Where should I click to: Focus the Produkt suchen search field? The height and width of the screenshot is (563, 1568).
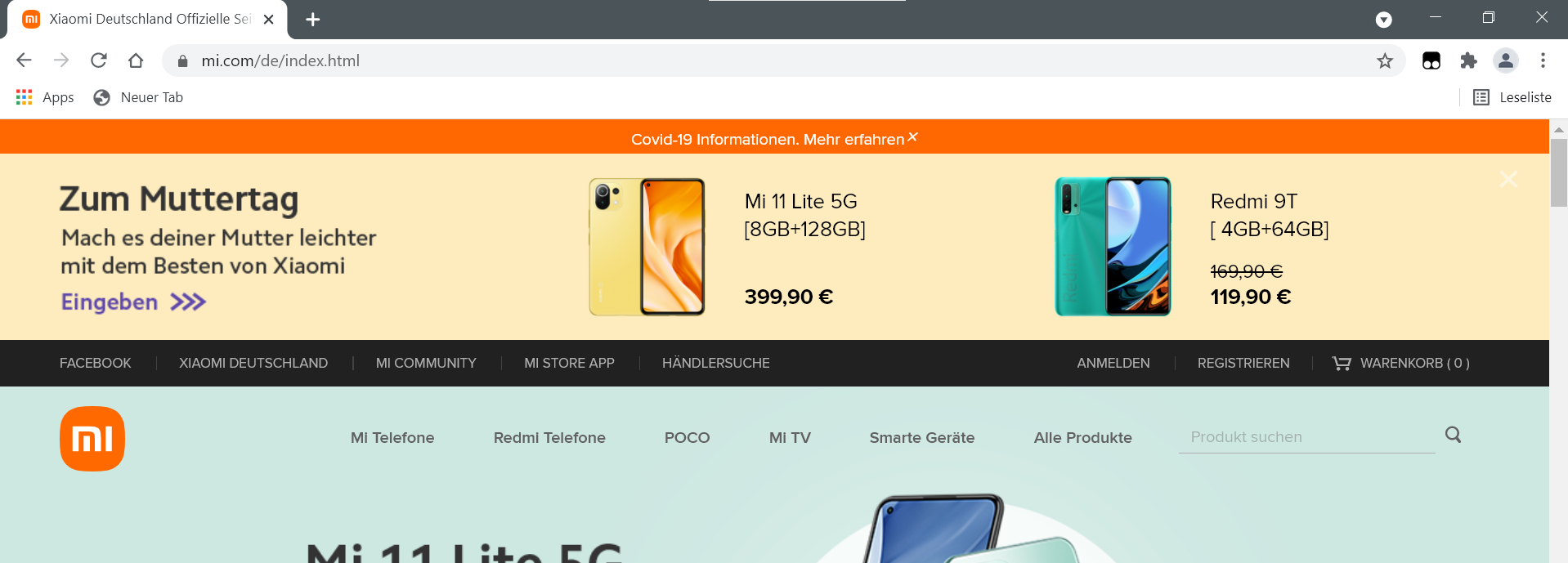tap(1306, 437)
